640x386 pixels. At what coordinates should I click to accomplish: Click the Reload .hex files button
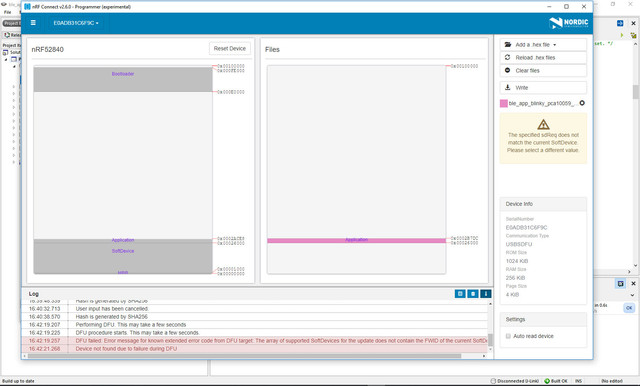[543, 58]
